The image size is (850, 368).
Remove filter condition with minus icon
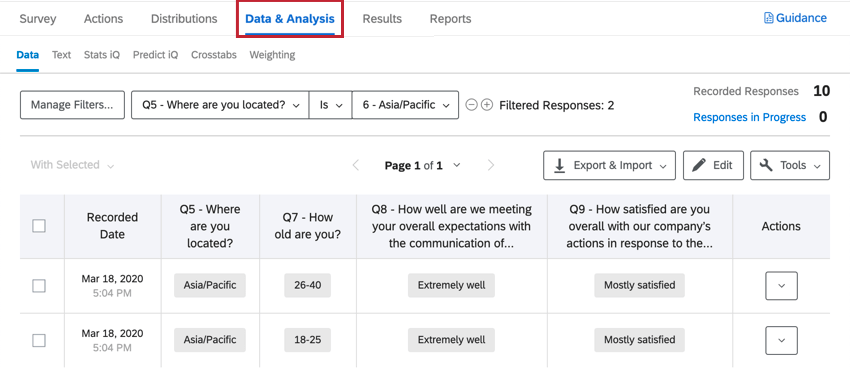click(472, 105)
